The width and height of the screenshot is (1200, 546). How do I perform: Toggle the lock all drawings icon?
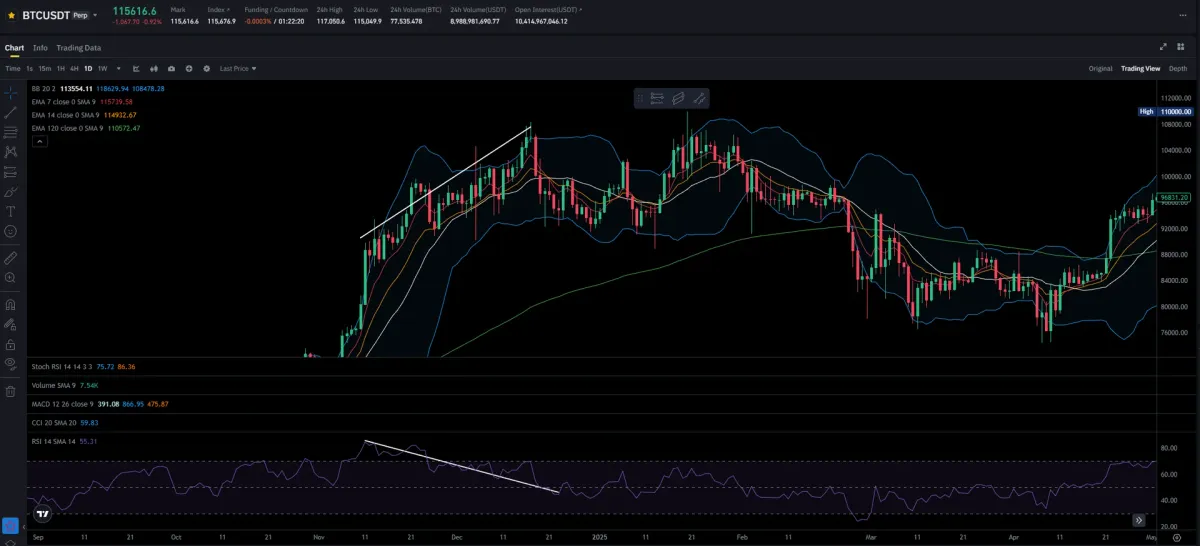coord(10,344)
